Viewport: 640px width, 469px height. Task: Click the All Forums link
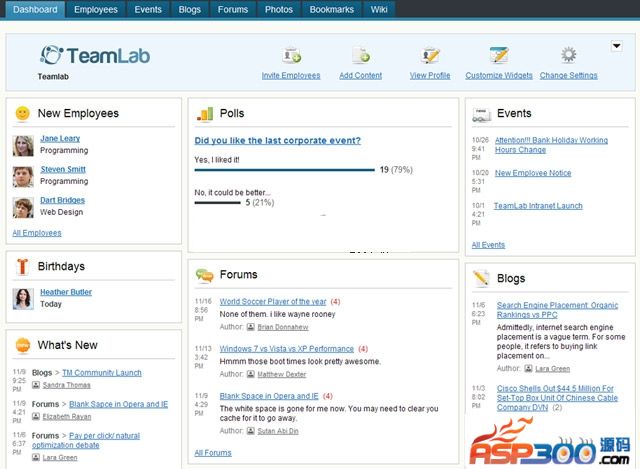[213, 453]
